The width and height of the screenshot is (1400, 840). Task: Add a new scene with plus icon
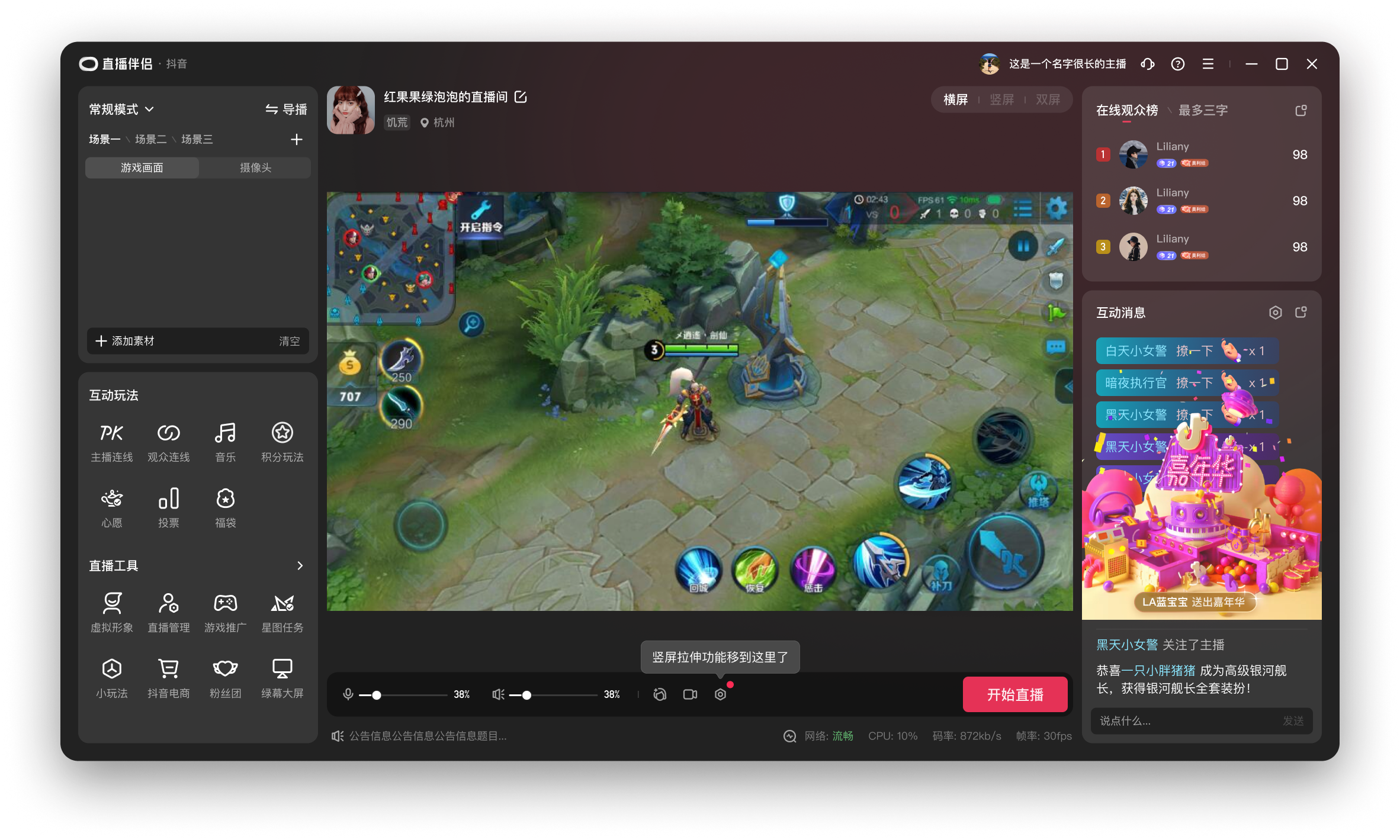pos(296,139)
